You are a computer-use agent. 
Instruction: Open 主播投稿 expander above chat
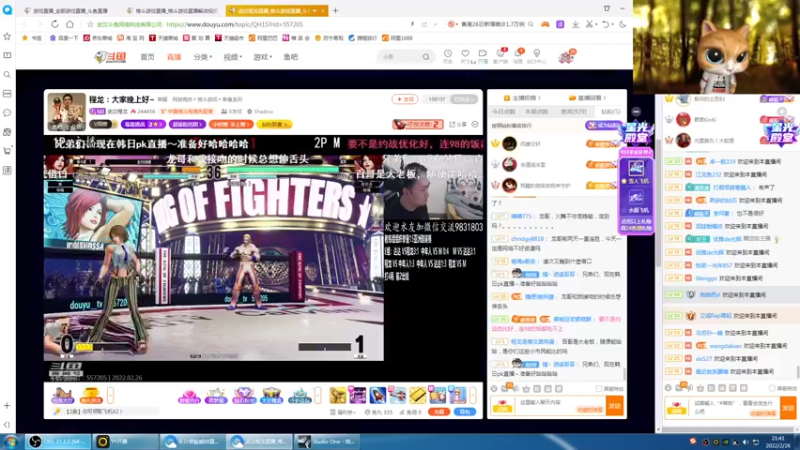tap(522, 98)
